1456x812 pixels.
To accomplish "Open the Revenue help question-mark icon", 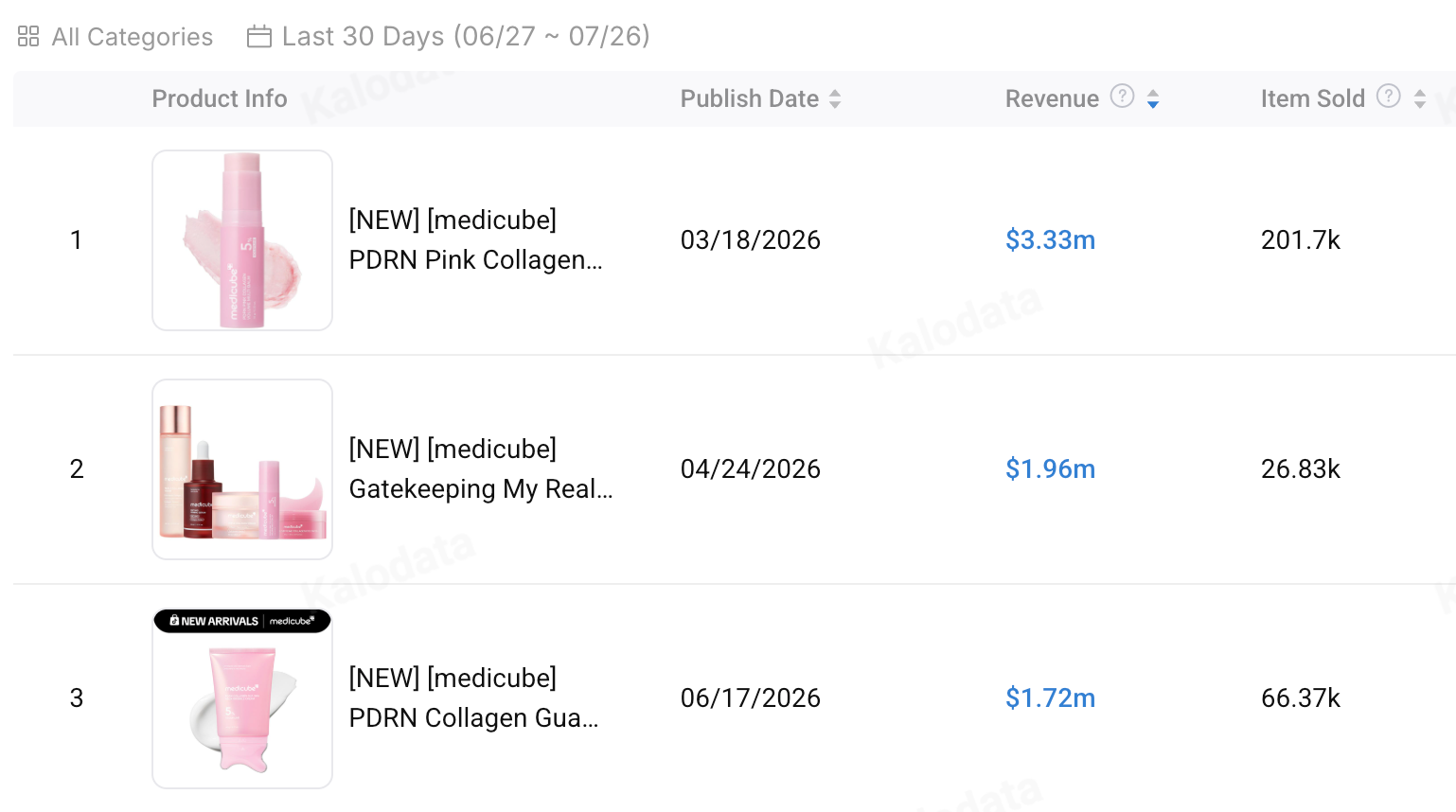I will point(1122,96).
